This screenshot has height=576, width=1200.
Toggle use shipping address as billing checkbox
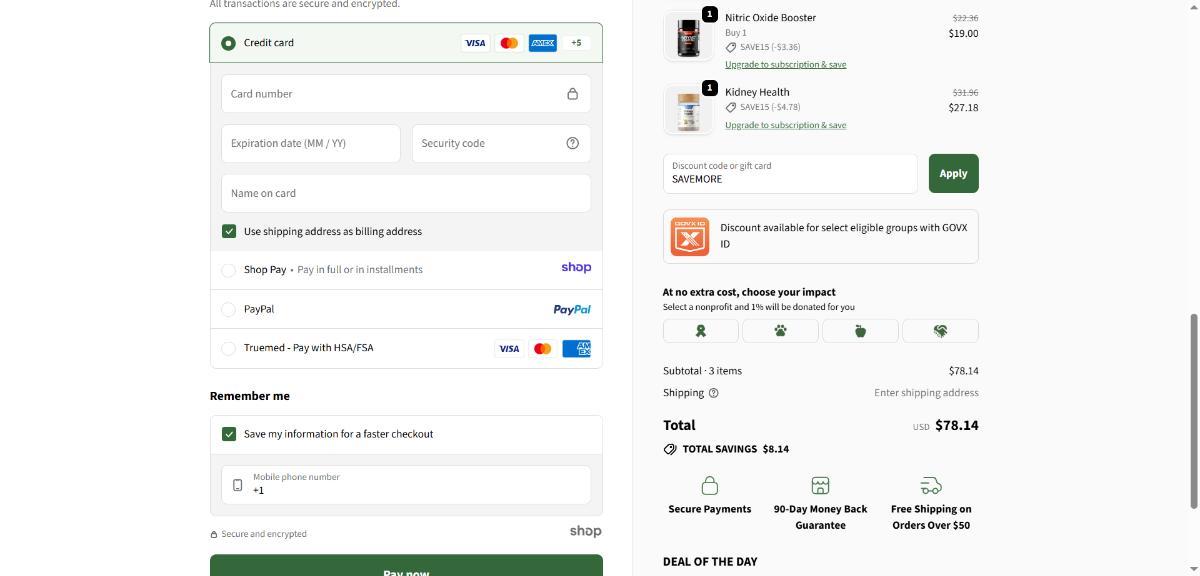(229, 231)
